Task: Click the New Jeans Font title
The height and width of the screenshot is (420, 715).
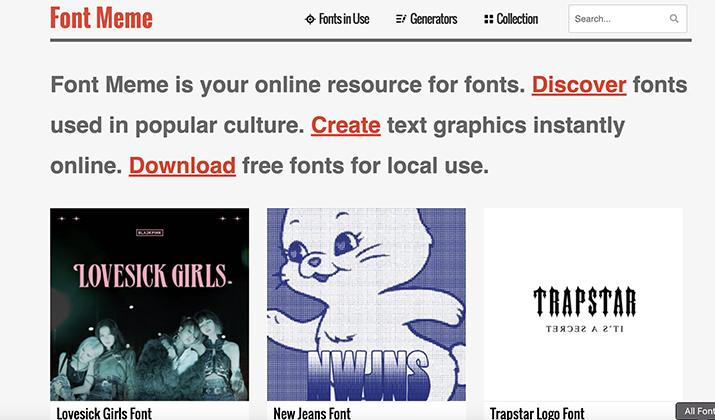Action: pos(312,413)
